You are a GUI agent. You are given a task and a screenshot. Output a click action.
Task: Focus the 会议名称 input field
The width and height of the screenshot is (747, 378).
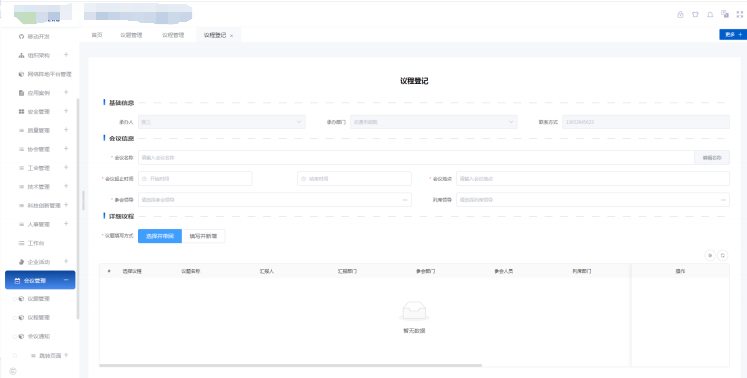[416, 158]
